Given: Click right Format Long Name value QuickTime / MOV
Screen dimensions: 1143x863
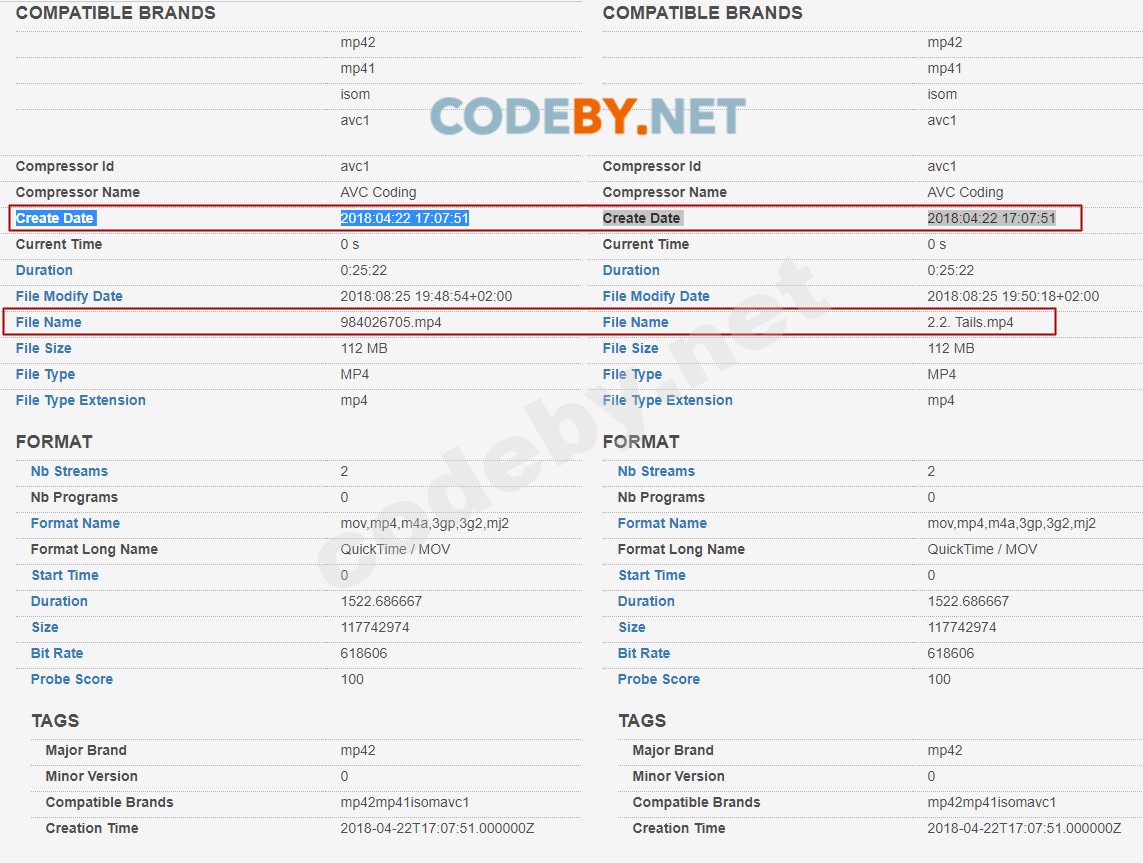Looking at the screenshot, I should coord(982,550).
